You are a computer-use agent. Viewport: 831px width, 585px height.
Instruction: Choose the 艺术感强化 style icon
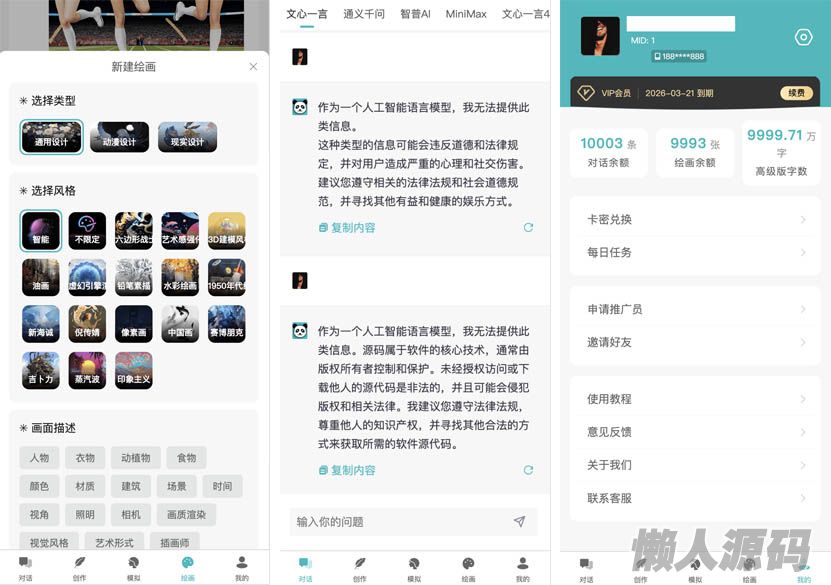pos(180,231)
